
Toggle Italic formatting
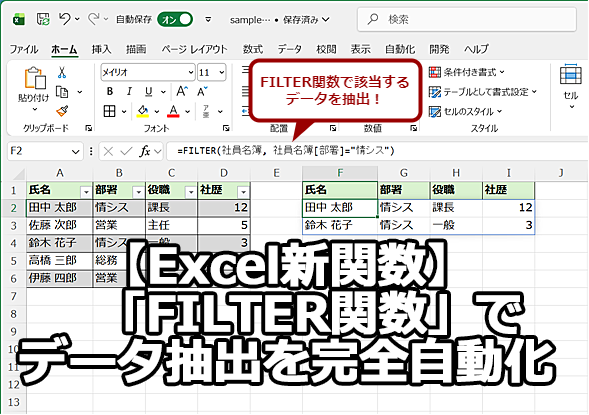click(x=129, y=91)
